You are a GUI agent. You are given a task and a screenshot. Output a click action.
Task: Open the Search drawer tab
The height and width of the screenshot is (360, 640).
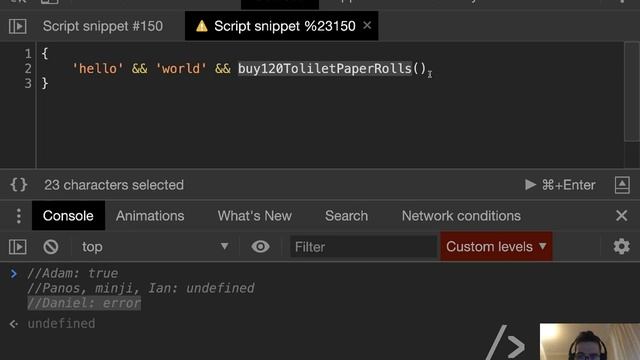[346, 216]
